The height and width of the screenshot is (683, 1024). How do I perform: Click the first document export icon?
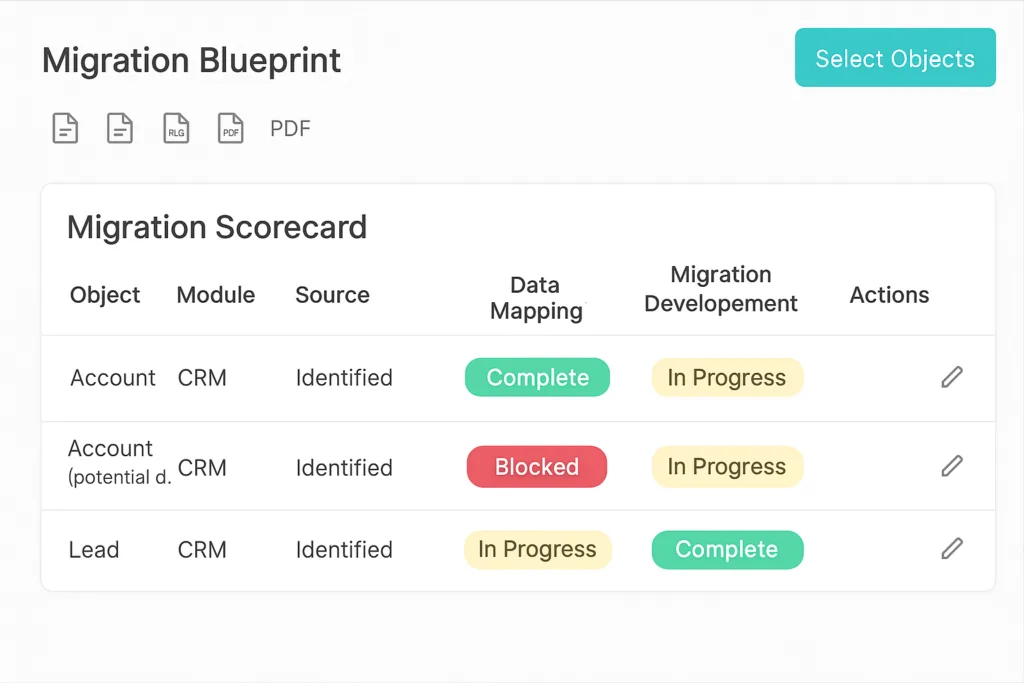tap(65, 128)
